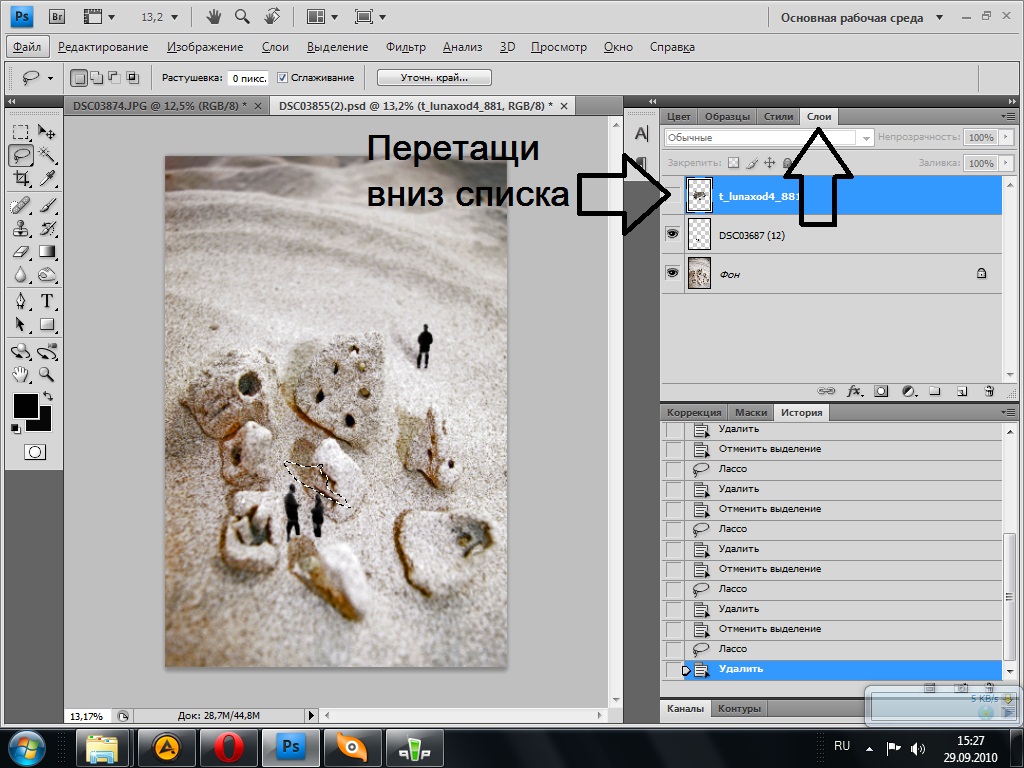The image size is (1024, 768).
Task: Launch Adobe Bridge from the top bar
Action: click(x=57, y=17)
